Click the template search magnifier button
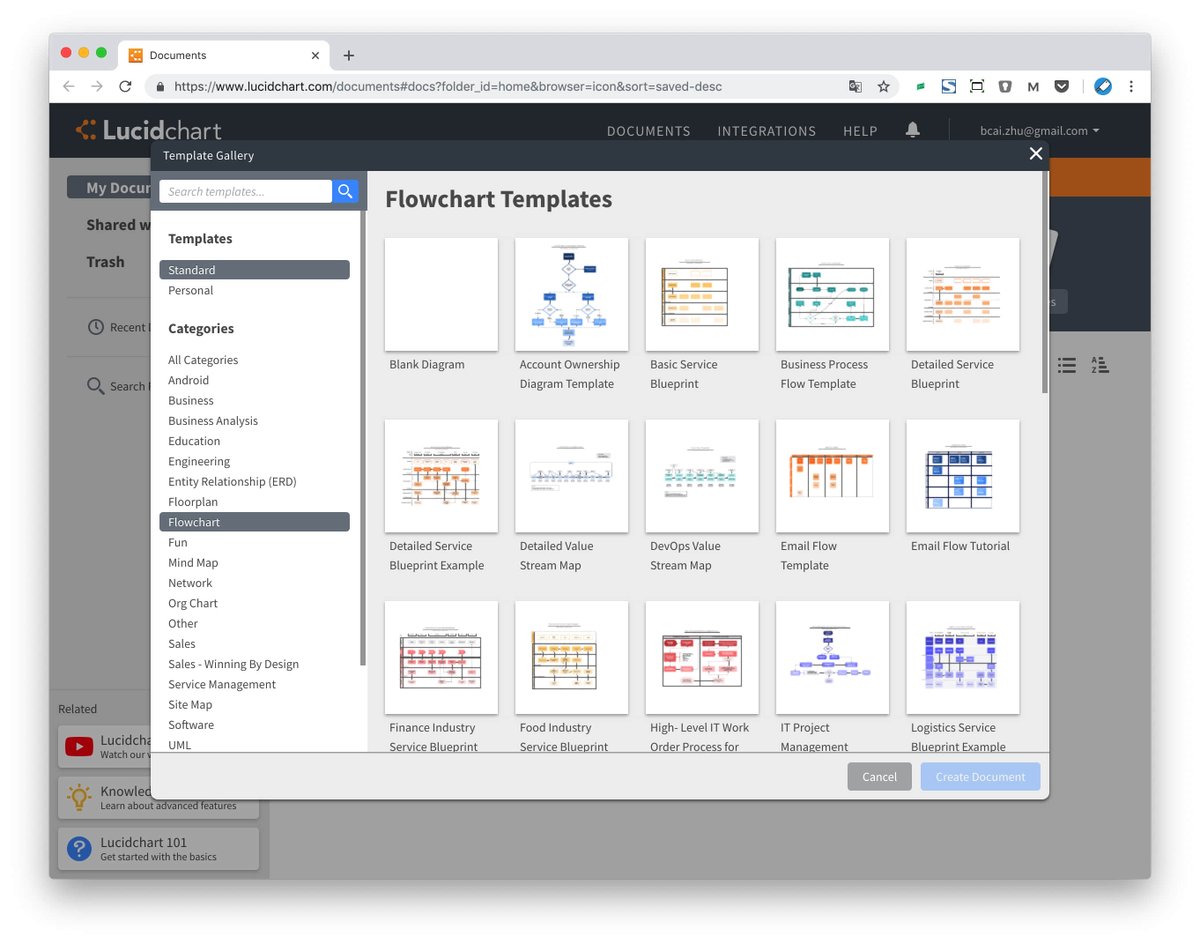Viewport: 1200px width, 944px height. (x=346, y=191)
